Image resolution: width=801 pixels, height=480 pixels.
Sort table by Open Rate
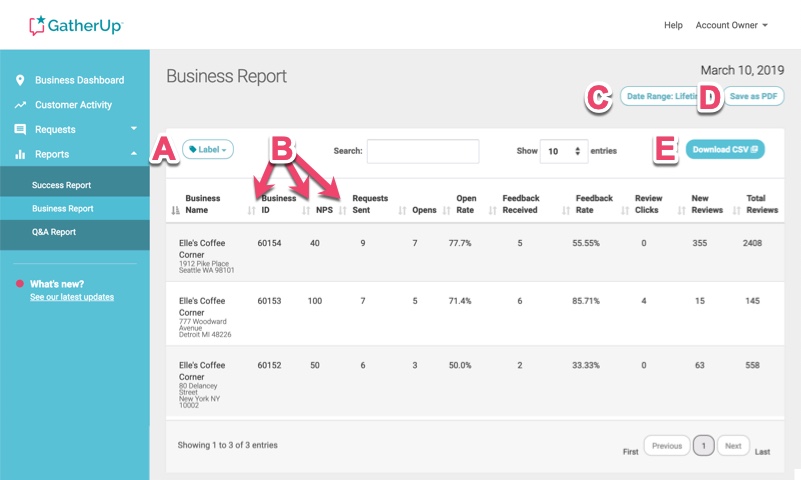tap(466, 204)
